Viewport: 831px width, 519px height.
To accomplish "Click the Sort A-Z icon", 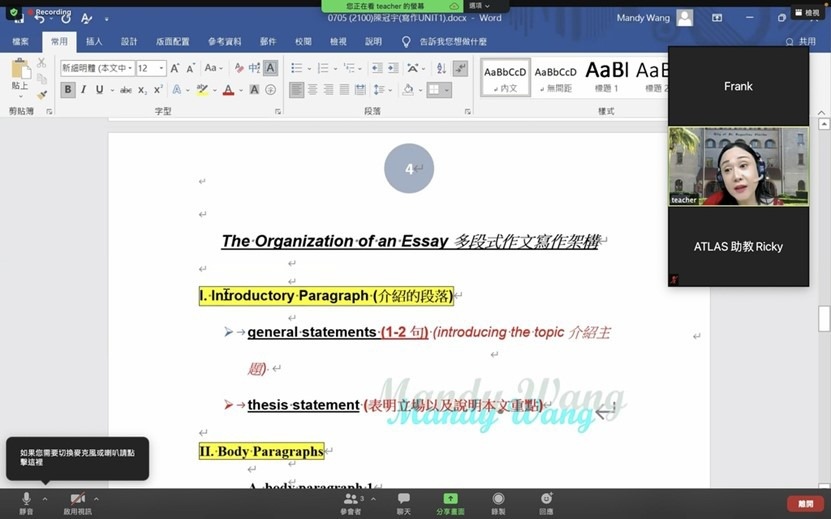I will point(441,68).
